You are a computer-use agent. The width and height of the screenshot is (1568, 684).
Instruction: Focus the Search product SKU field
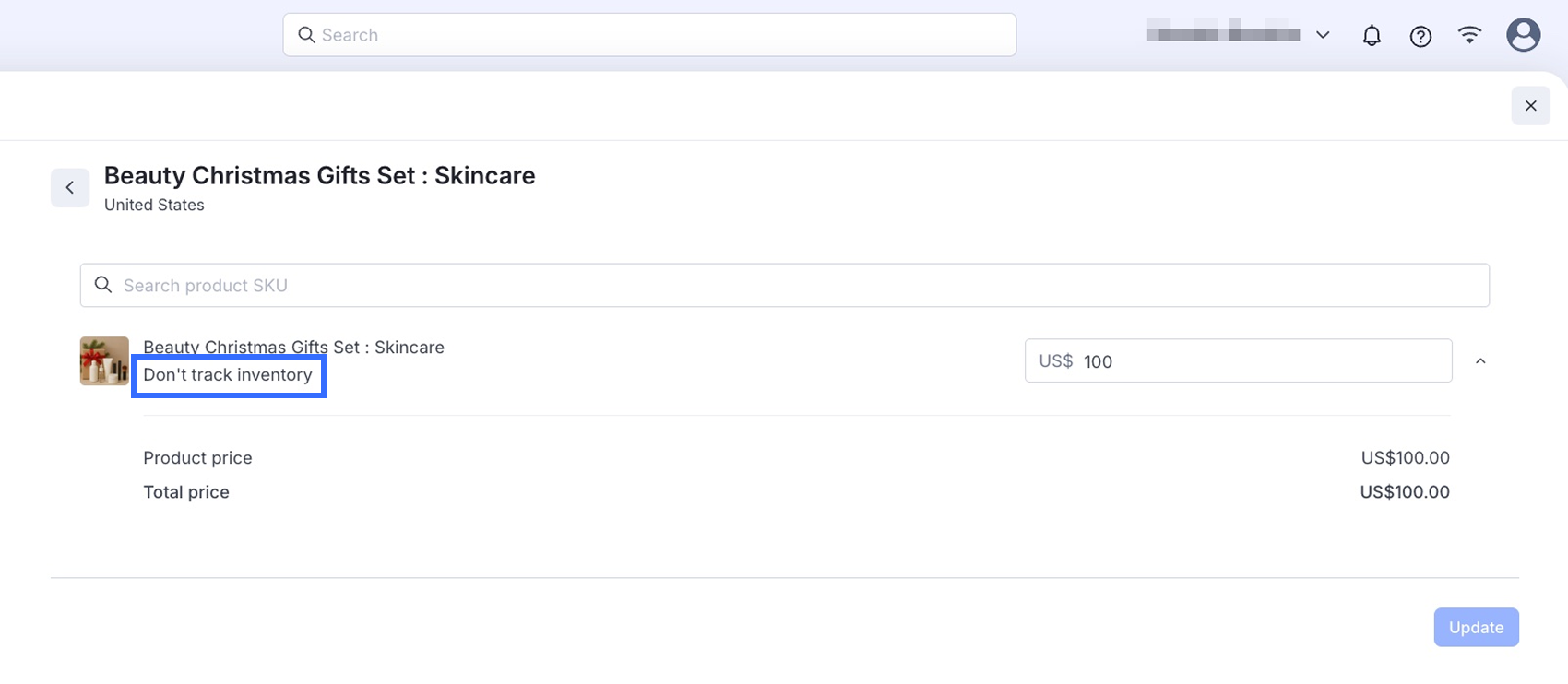[793, 286]
